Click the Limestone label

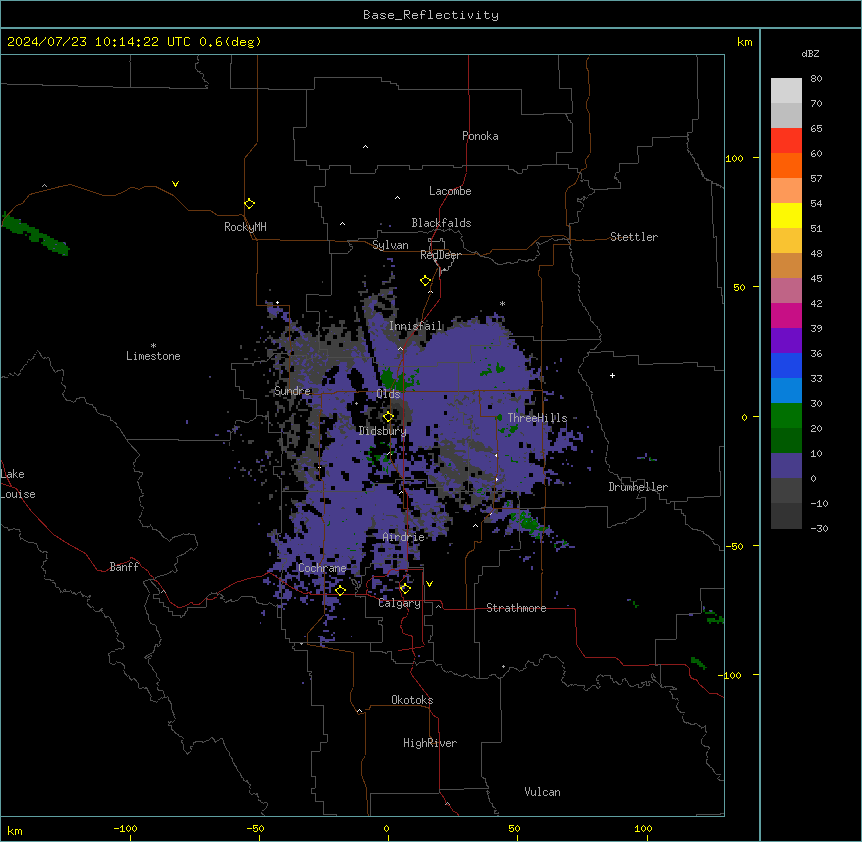pos(153,356)
